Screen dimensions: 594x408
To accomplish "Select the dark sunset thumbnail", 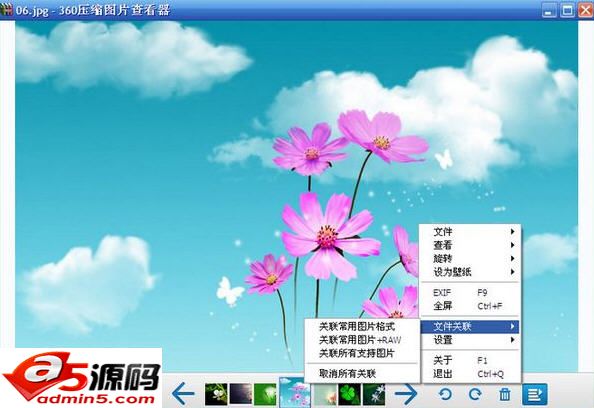I will [241, 394].
